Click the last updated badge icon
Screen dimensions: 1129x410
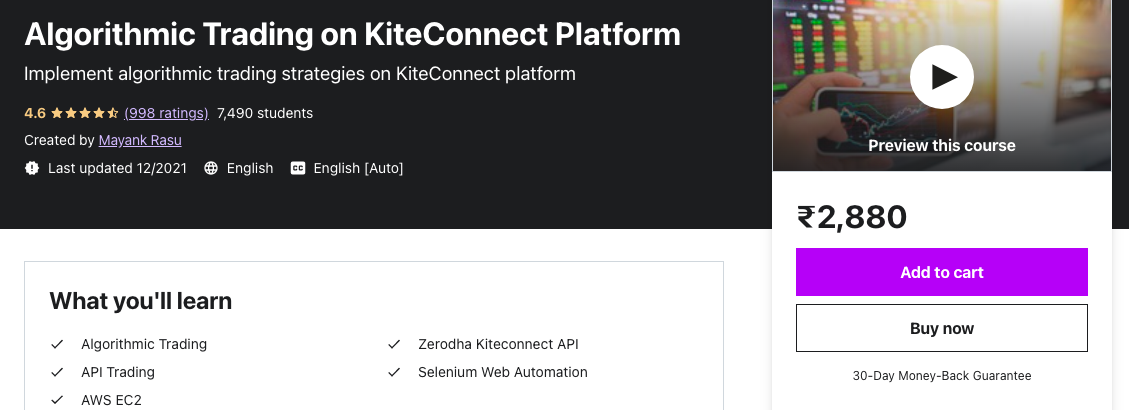[x=32, y=168]
